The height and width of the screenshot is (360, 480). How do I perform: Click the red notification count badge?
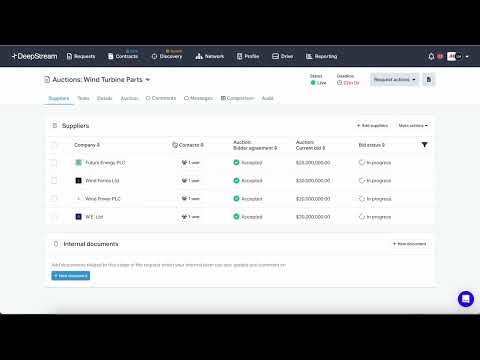(x=440, y=56)
